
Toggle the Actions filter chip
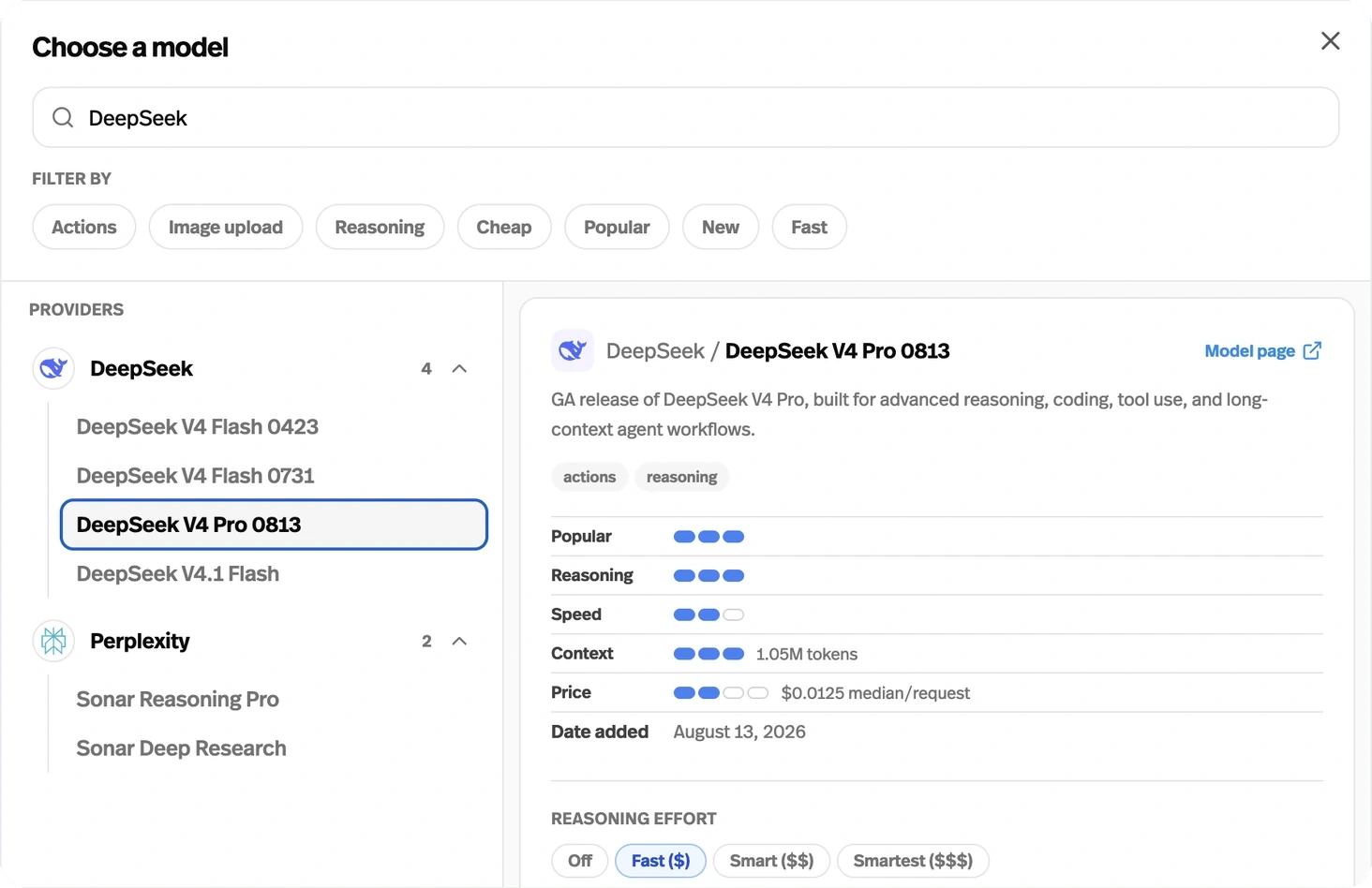click(x=84, y=227)
